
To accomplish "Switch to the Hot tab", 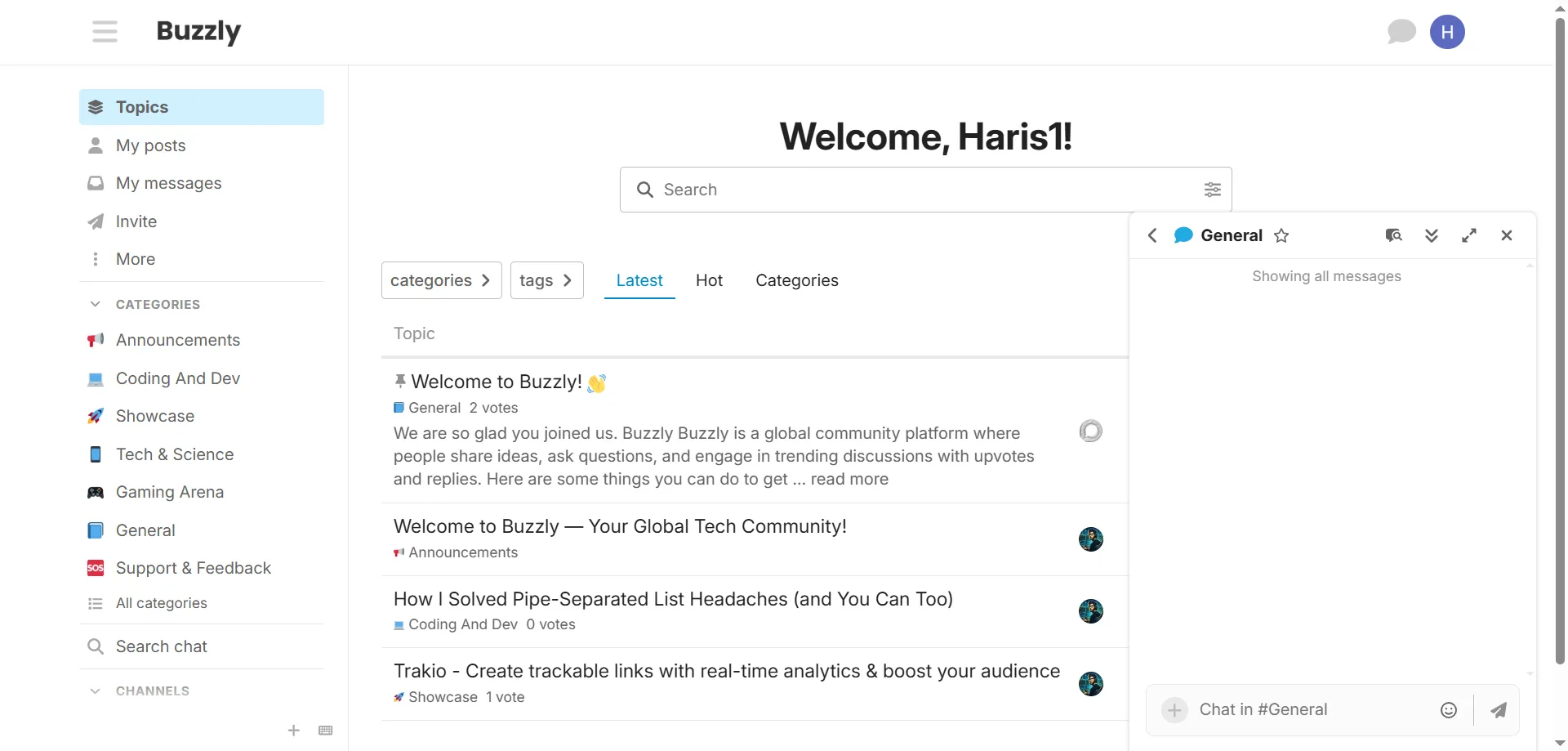I will click(x=709, y=280).
